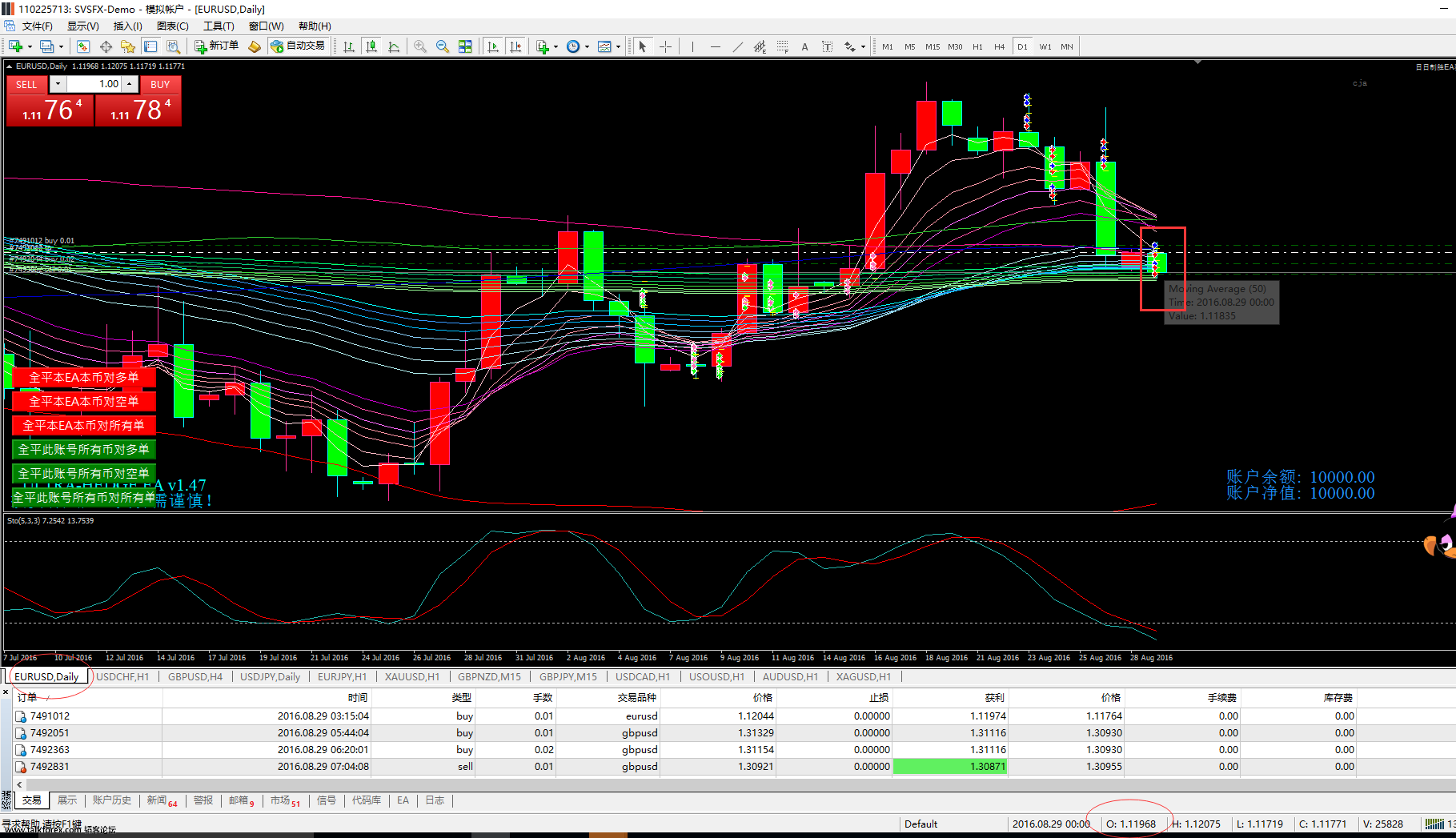The width and height of the screenshot is (1456, 838).
Task: Click the BUY 1.11784 button
Action: click(x=138, y=109)
